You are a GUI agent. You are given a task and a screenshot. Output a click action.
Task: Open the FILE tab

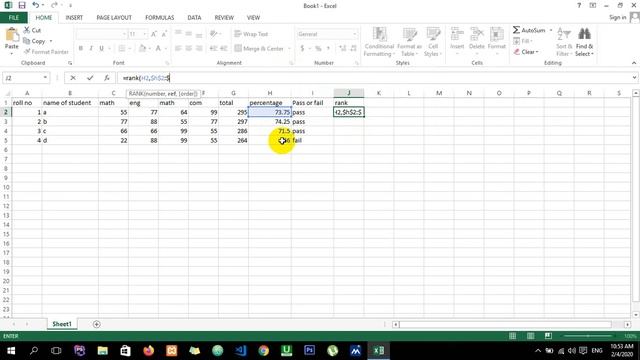pyautogui.click(x=13, y=18)
